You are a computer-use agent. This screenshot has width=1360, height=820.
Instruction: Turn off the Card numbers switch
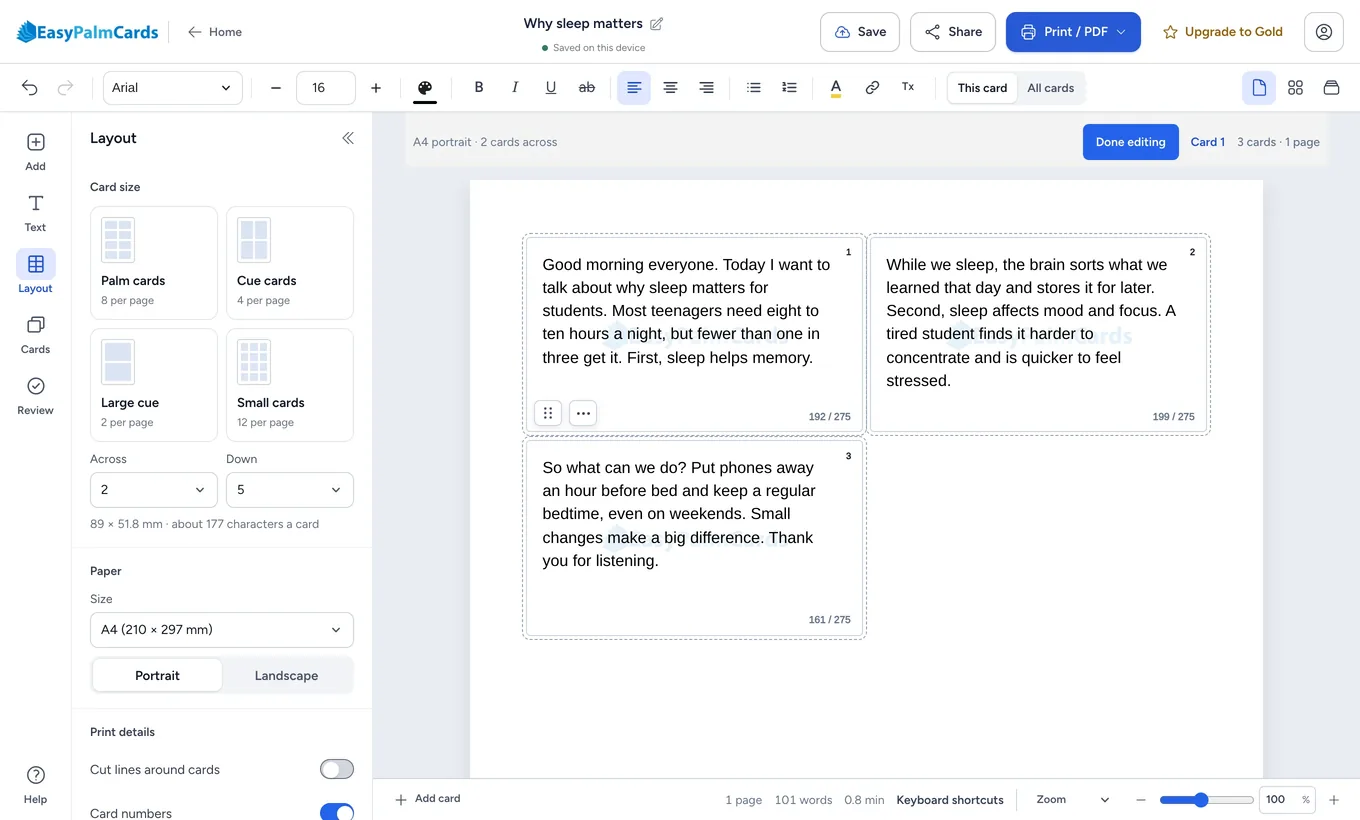tap(337, 813)
